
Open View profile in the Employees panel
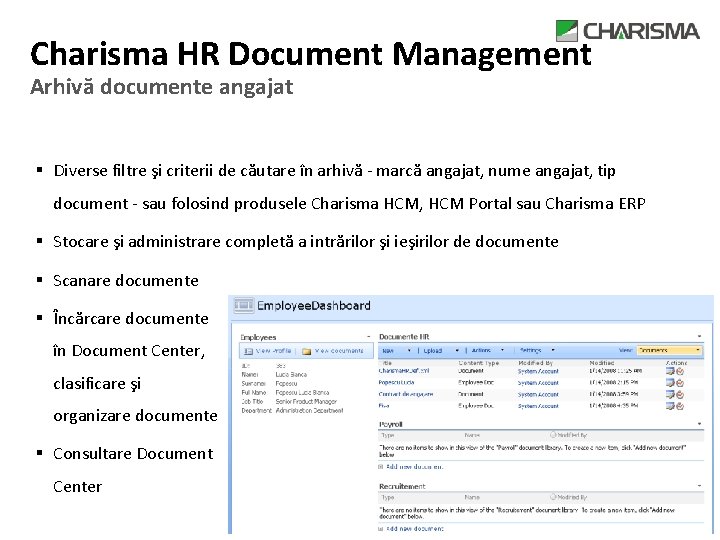[269, 351]
